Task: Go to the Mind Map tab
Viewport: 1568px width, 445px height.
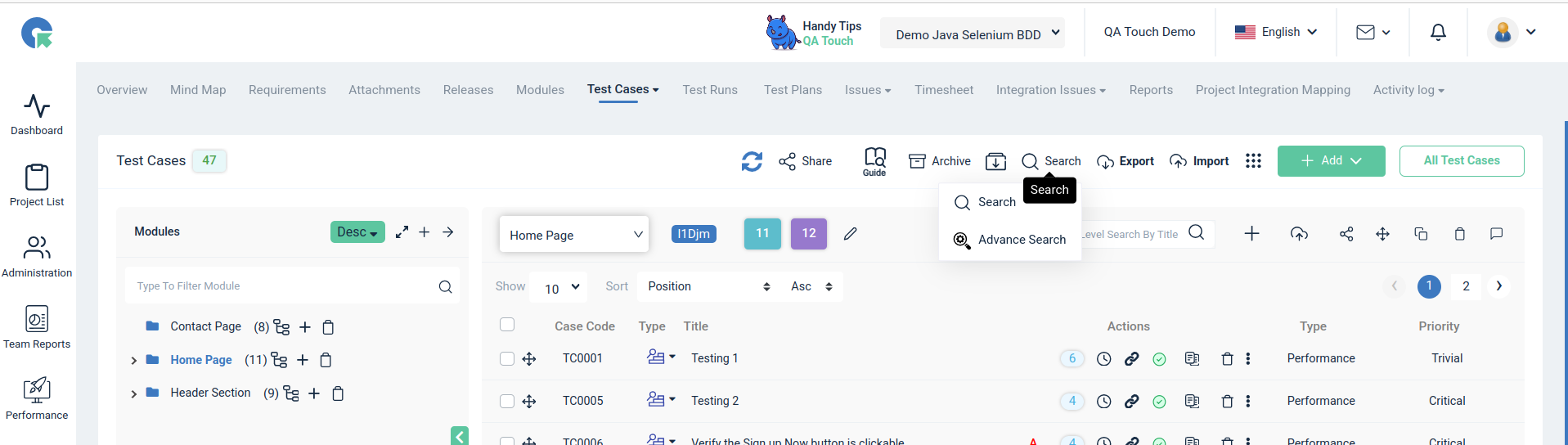Action: point(198,90)
